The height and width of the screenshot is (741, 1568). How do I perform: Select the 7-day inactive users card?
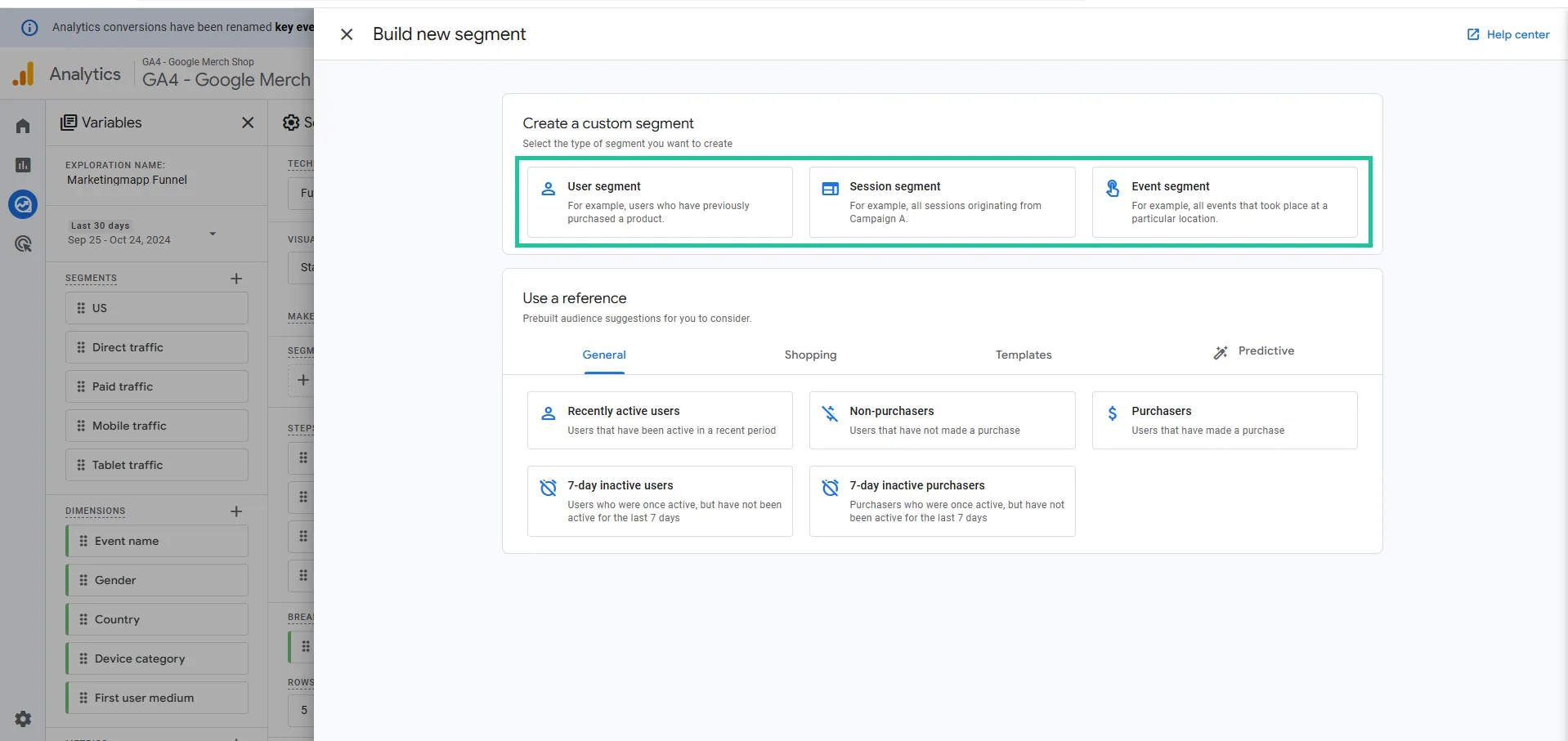tap(660, 501)
